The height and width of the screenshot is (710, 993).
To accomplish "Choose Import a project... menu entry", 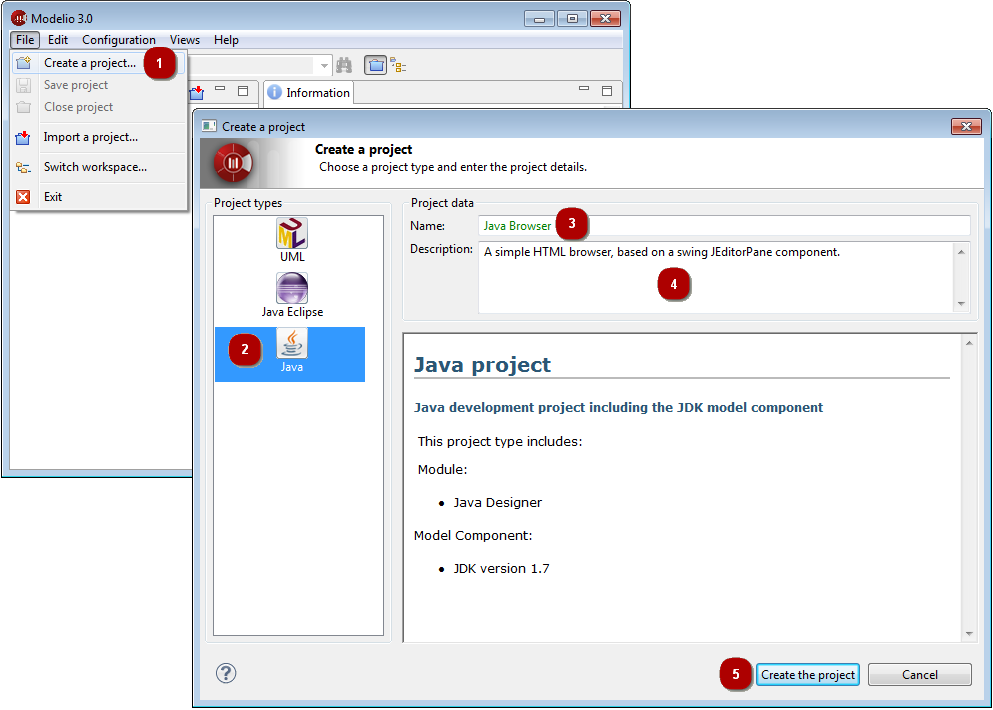I will (x=99, y=137).
